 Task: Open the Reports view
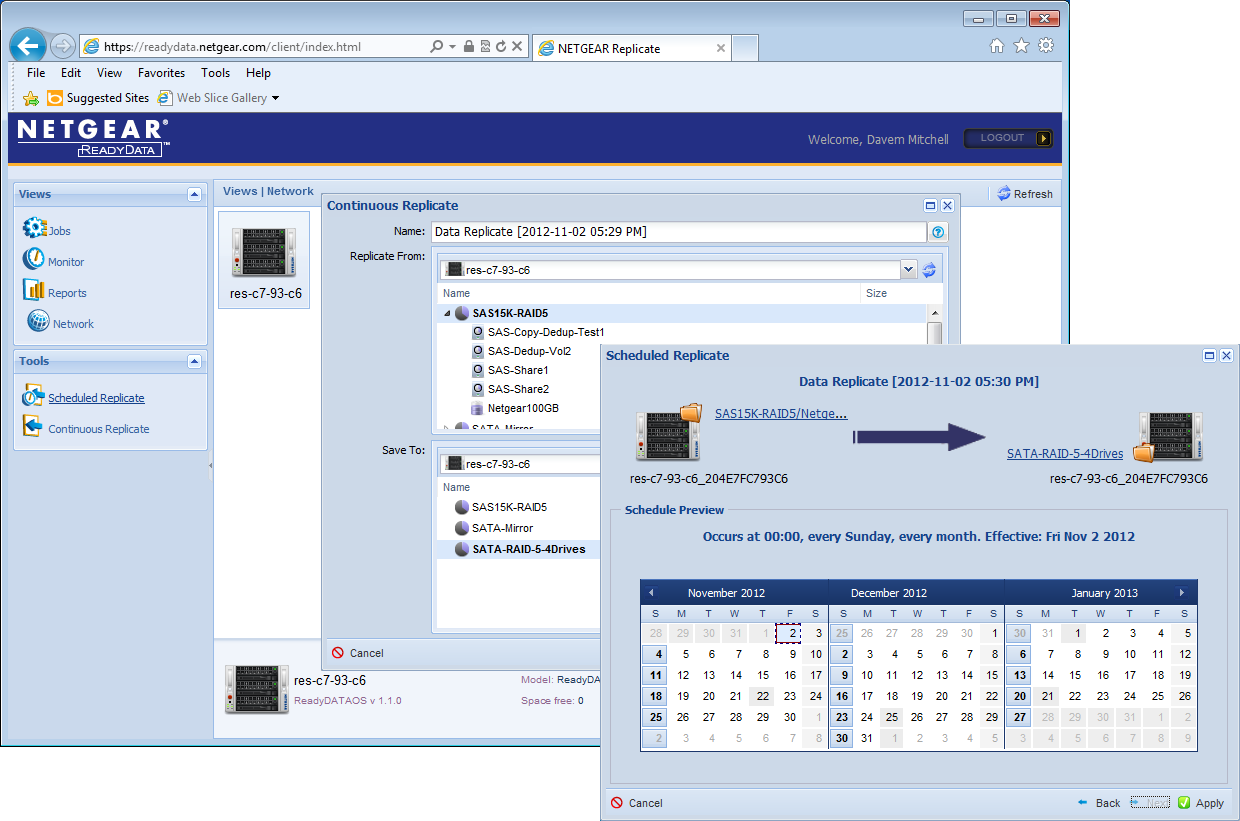54,291
